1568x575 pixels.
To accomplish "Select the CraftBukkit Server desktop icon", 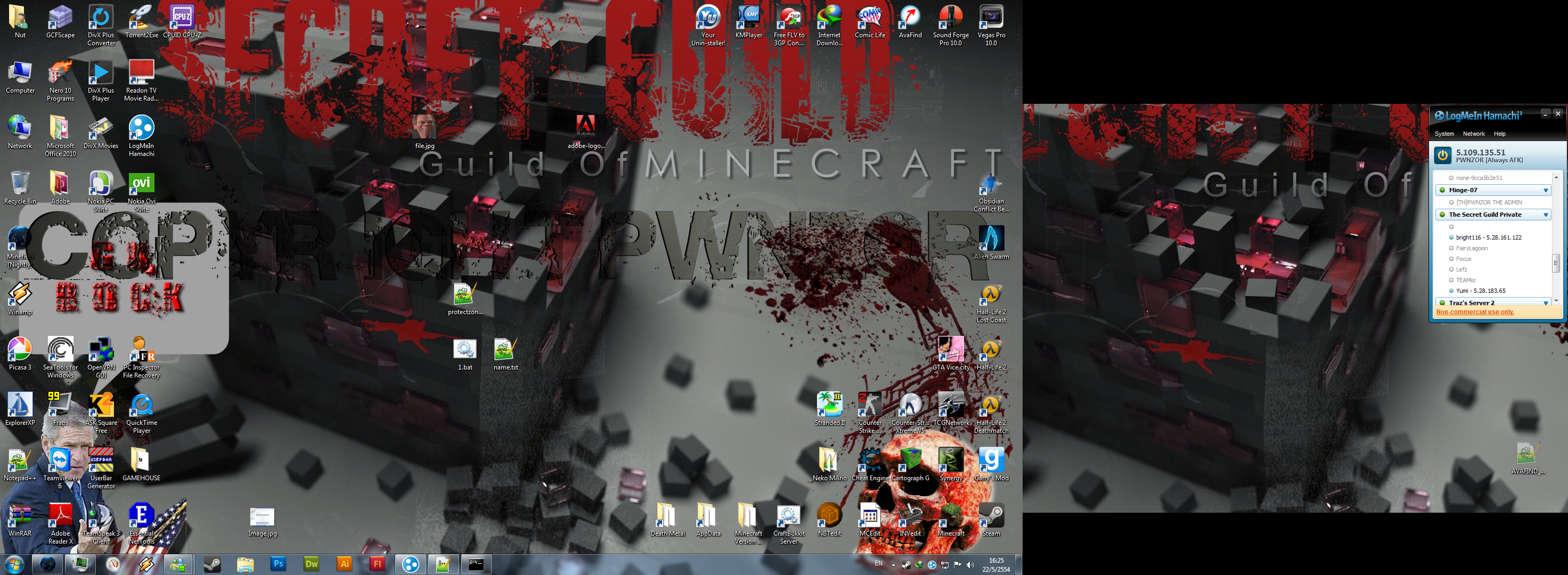I will coord(789,524).
